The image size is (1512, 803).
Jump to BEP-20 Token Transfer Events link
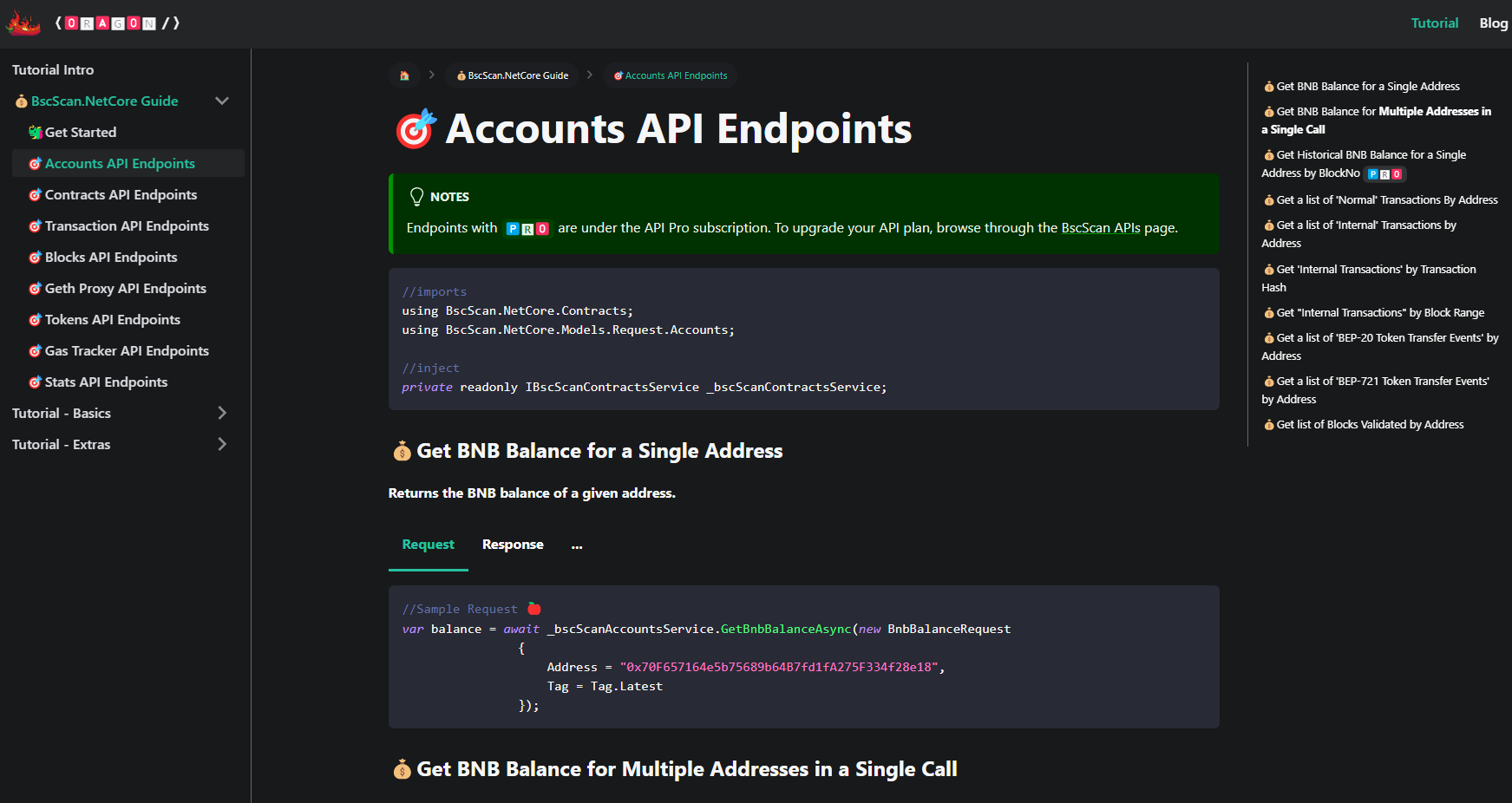click(x=1380, y=347)
